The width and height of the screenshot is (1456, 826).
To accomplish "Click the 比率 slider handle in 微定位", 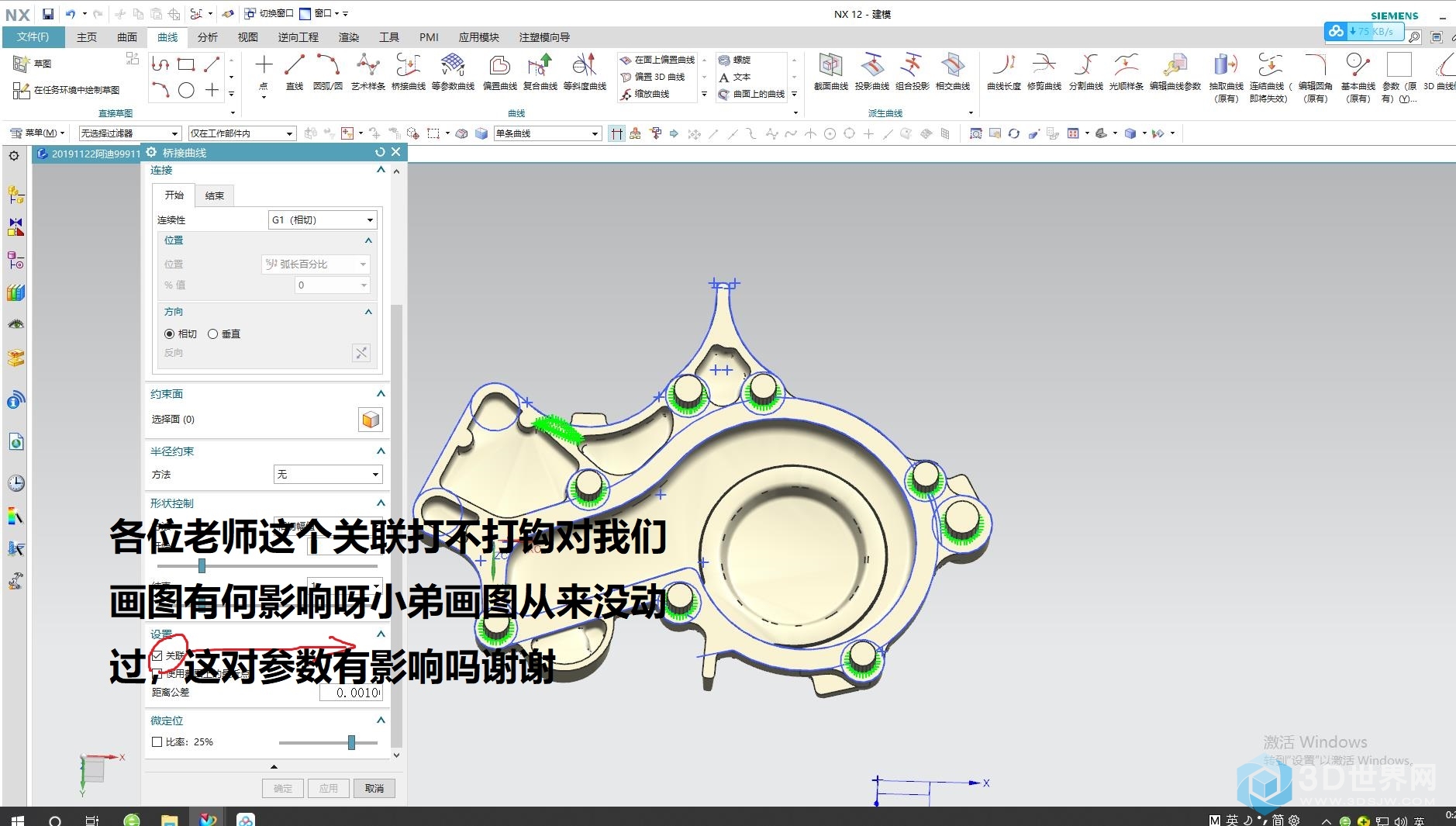I will (351, 743).
